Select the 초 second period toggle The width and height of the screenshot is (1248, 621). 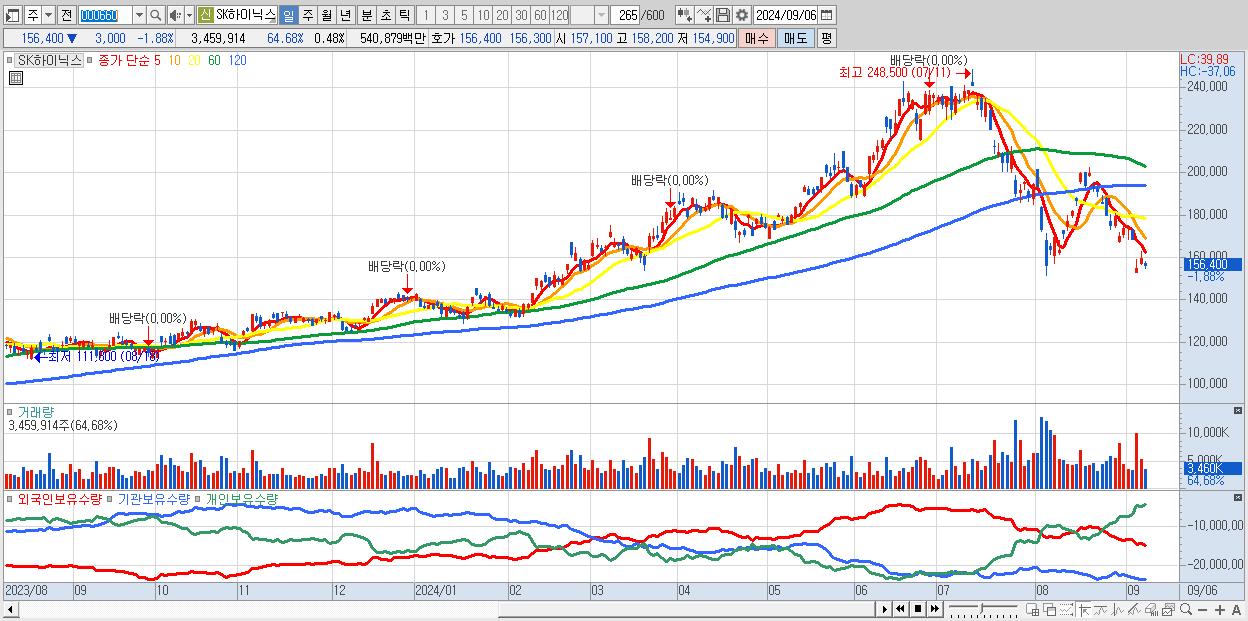(x=385, y=15)
